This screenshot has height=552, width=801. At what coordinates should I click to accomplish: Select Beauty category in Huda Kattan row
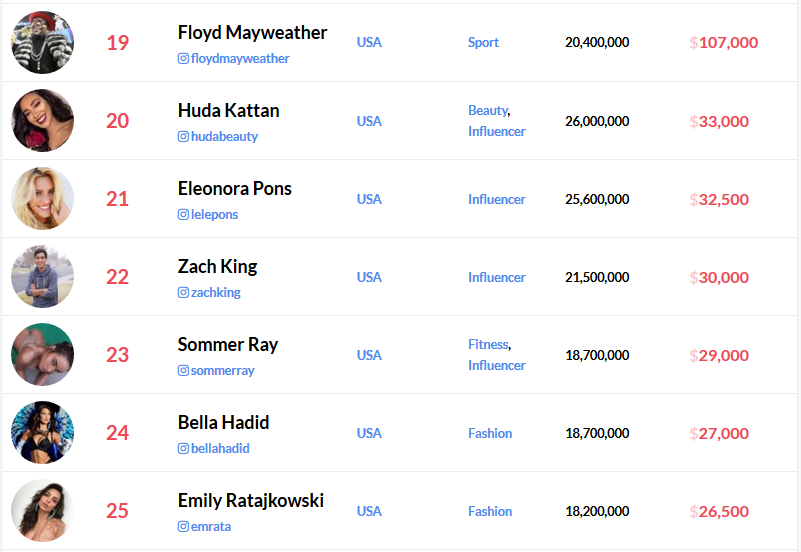487,110
